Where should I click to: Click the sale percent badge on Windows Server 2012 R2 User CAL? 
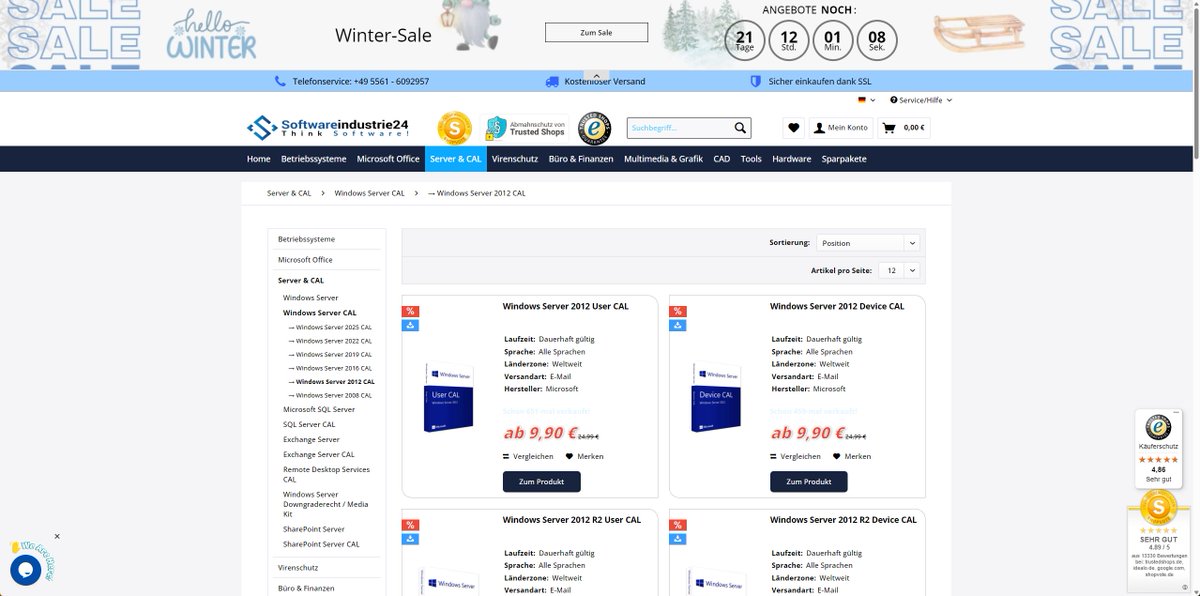(411, 525)
